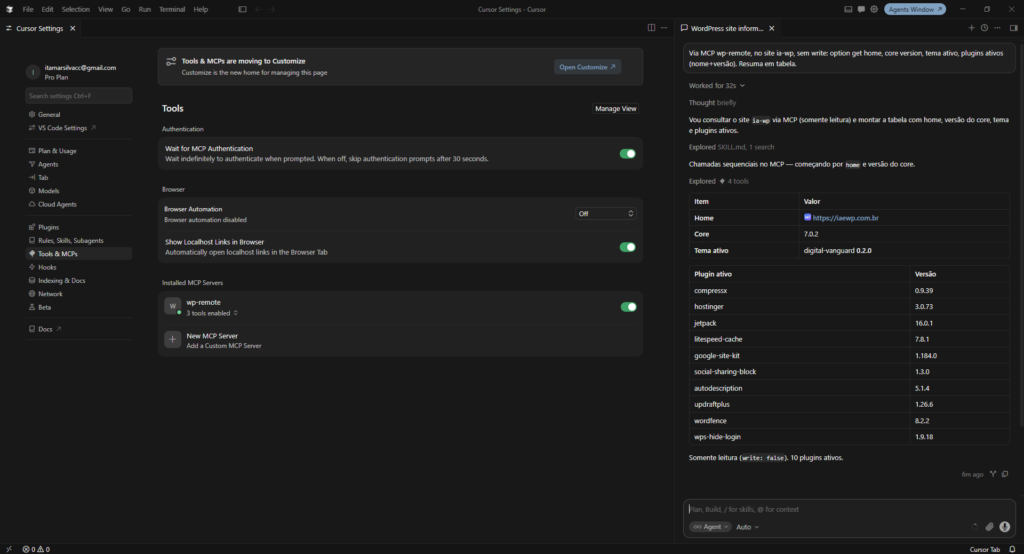Click the navigate forward arrow in title bar

[x=272, y=9]
